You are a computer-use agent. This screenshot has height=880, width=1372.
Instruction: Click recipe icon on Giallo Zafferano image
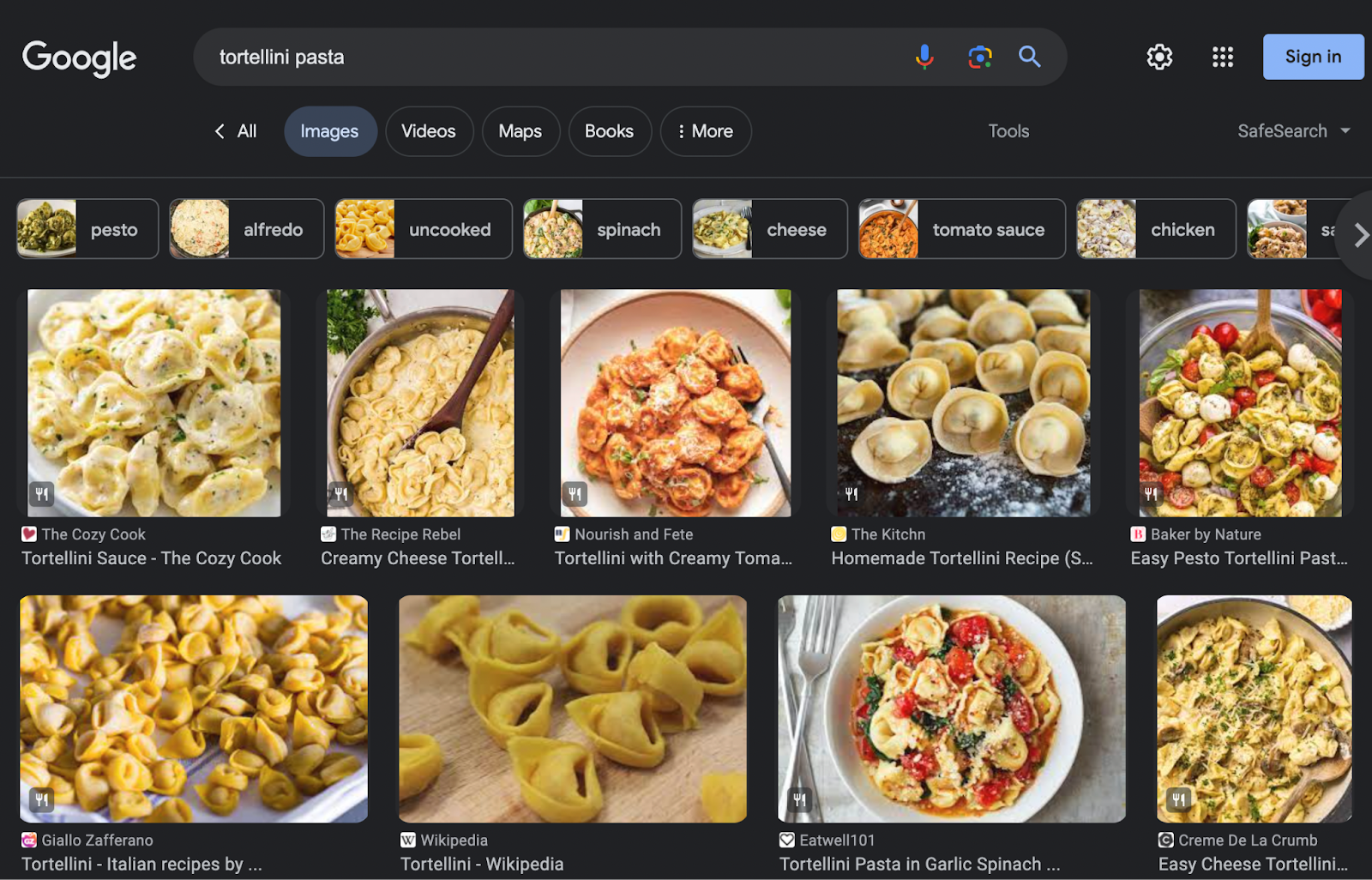(x=41, y=800)
